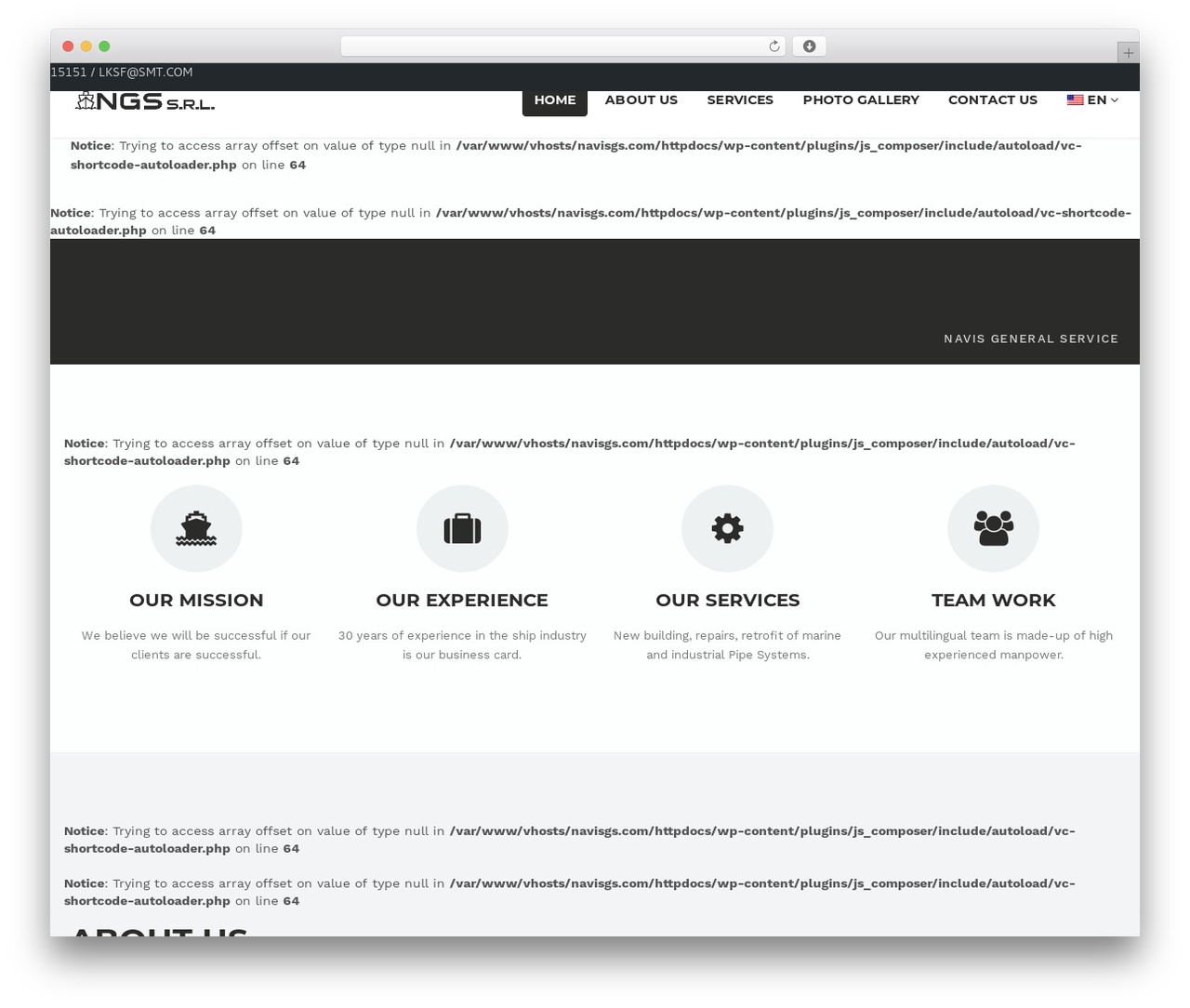The height and width of the screenshot is (1008, 1190).
Task: Open the browser downloads button
Action: (809, 46)
